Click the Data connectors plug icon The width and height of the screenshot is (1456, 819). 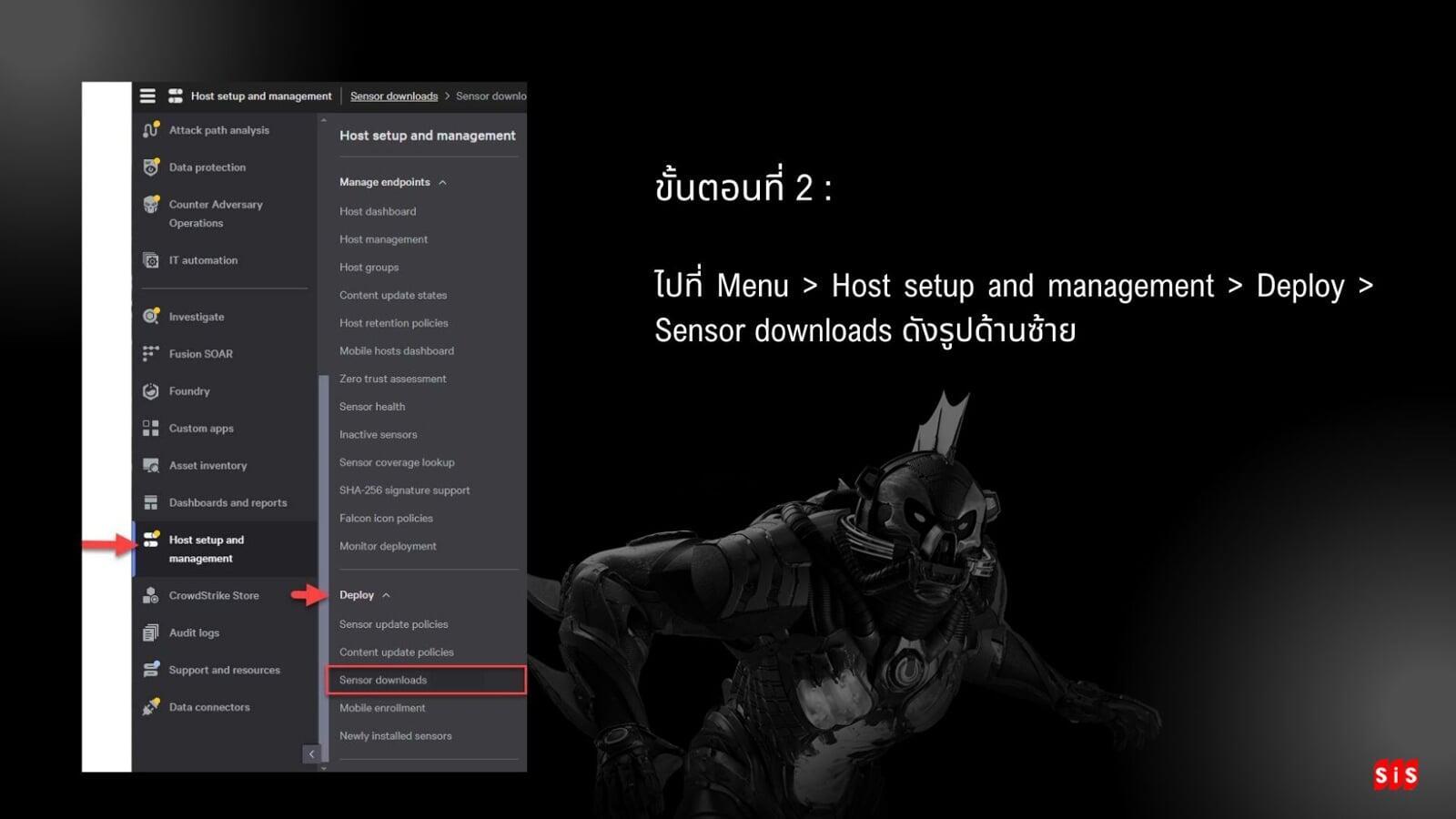pyautogui.click(x=151, y=707)
